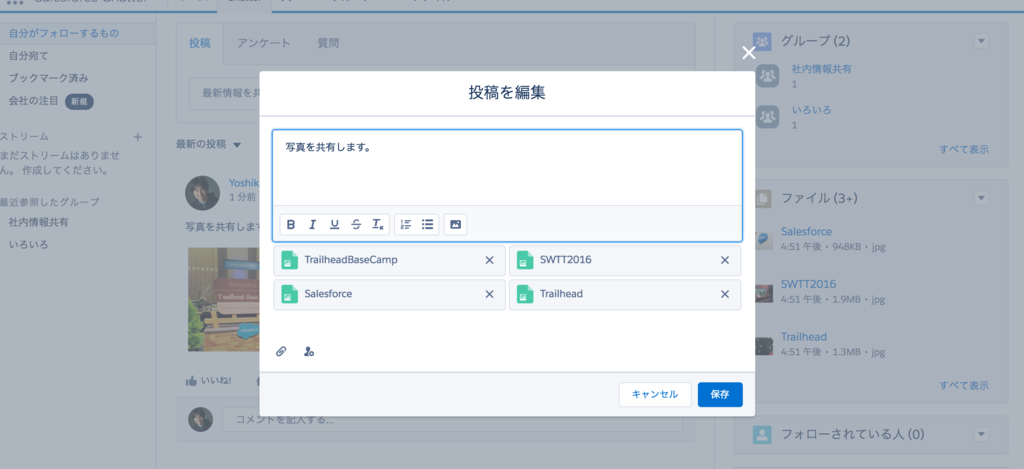The height and width of the screenshot is (469, 1024).
Task: Click すべて表示 in the ファイル panel
Action: tap(964, 385)
